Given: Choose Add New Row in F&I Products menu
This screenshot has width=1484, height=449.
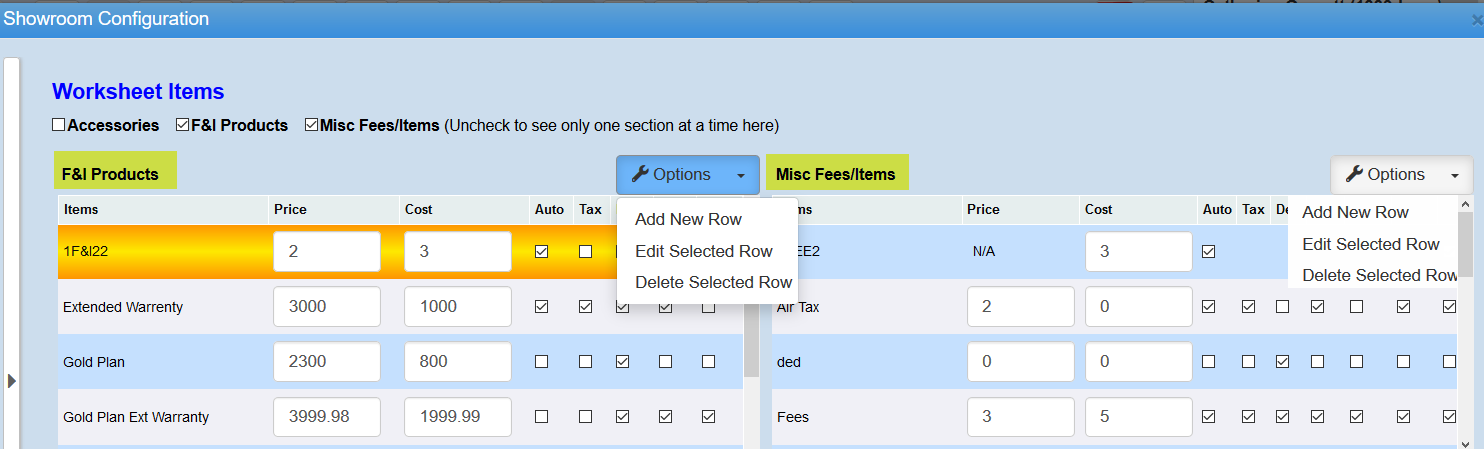Looking at the screenshot, I should 688,219.
